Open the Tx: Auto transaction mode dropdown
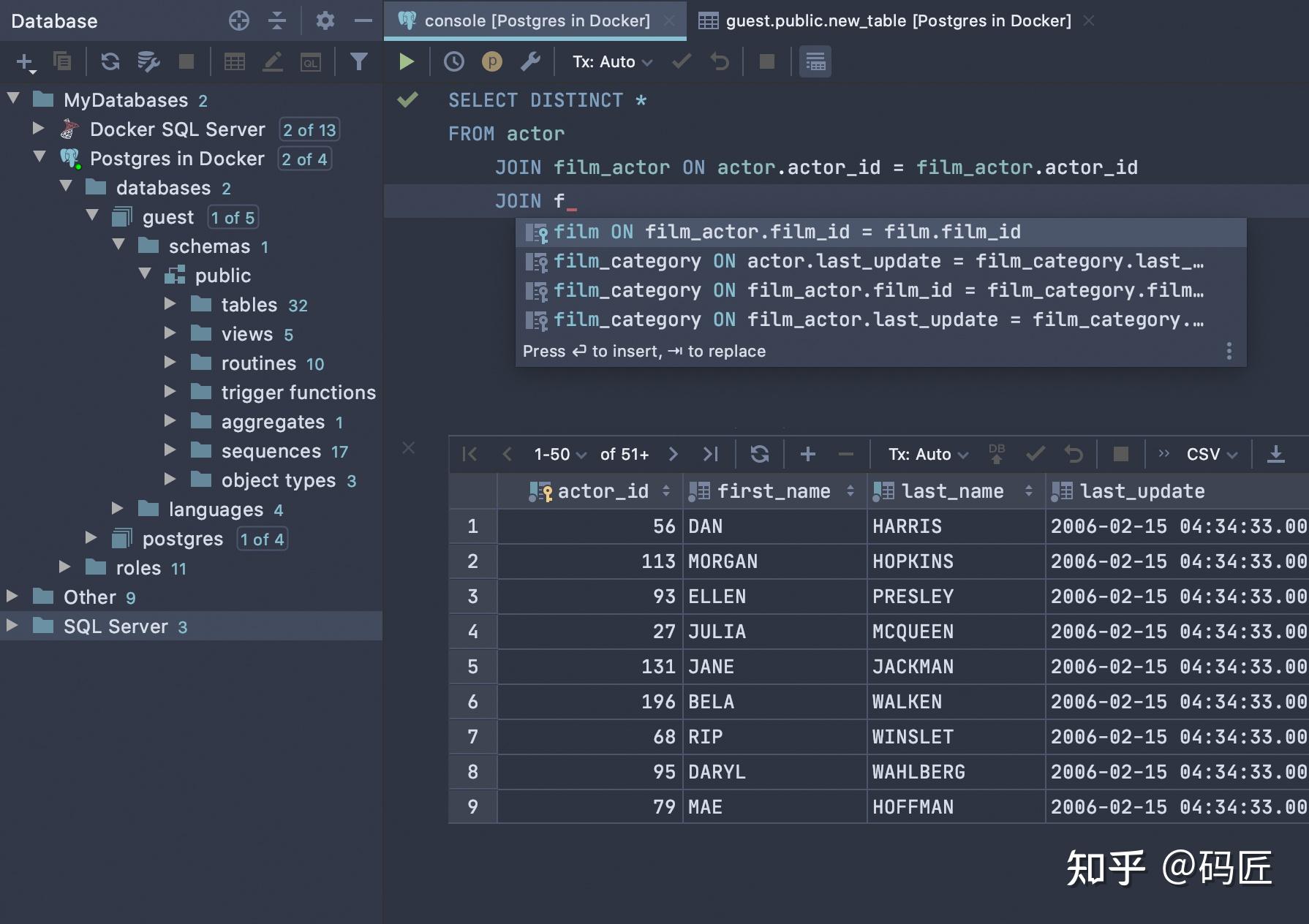 point(611,61)
